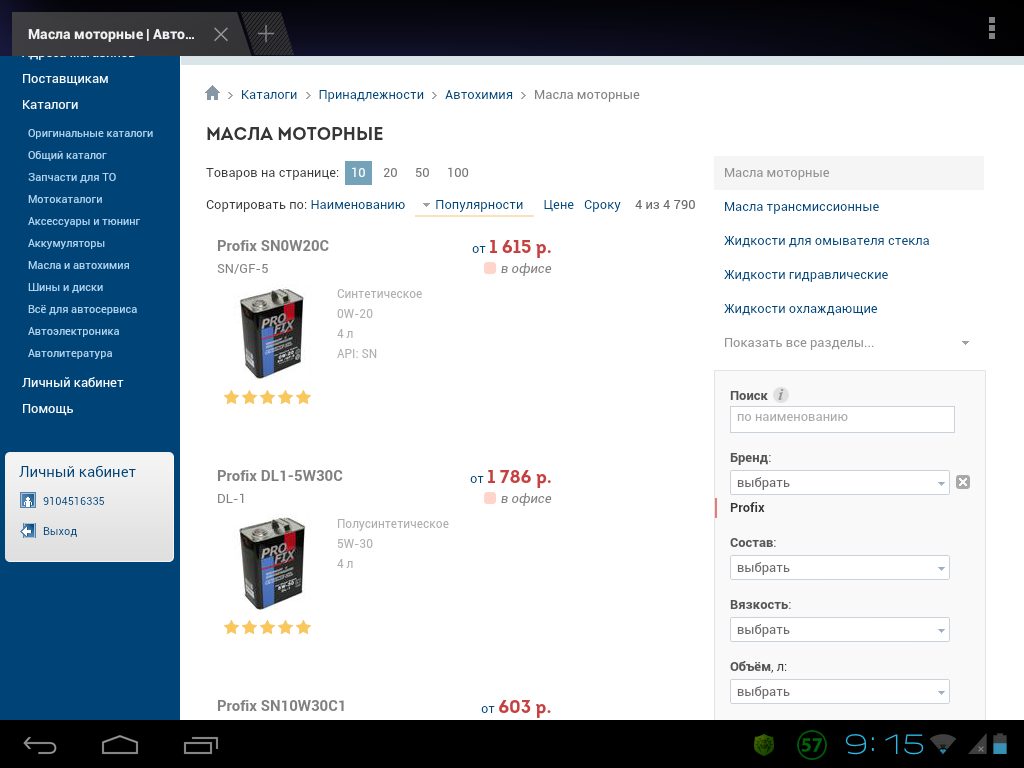The height and width of the screenshot is (768, 1024).
Task: Show 50 items per page
Action: (x=422, y=172)
